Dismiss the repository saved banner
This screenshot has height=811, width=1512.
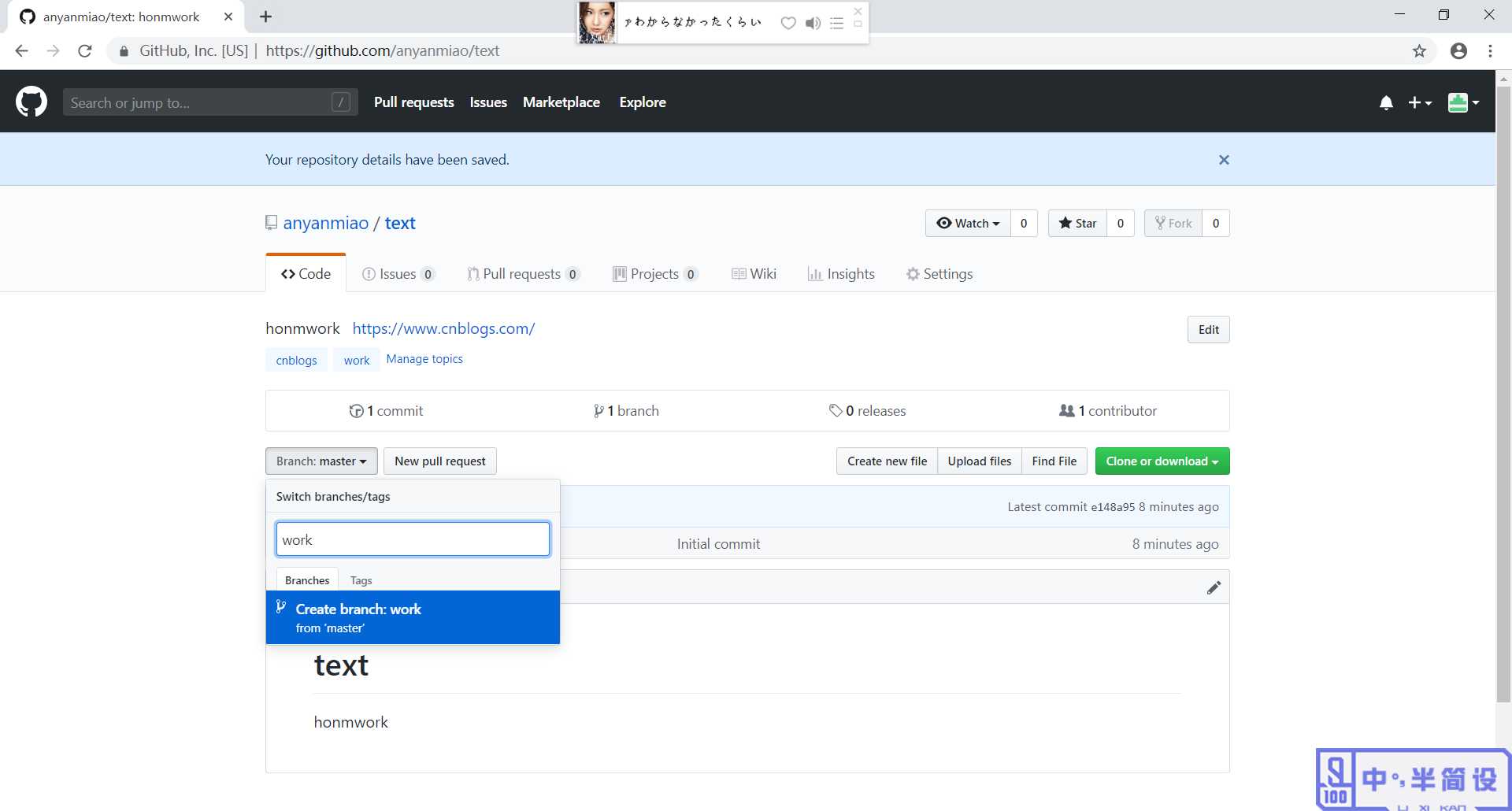tap(1224, 160)
